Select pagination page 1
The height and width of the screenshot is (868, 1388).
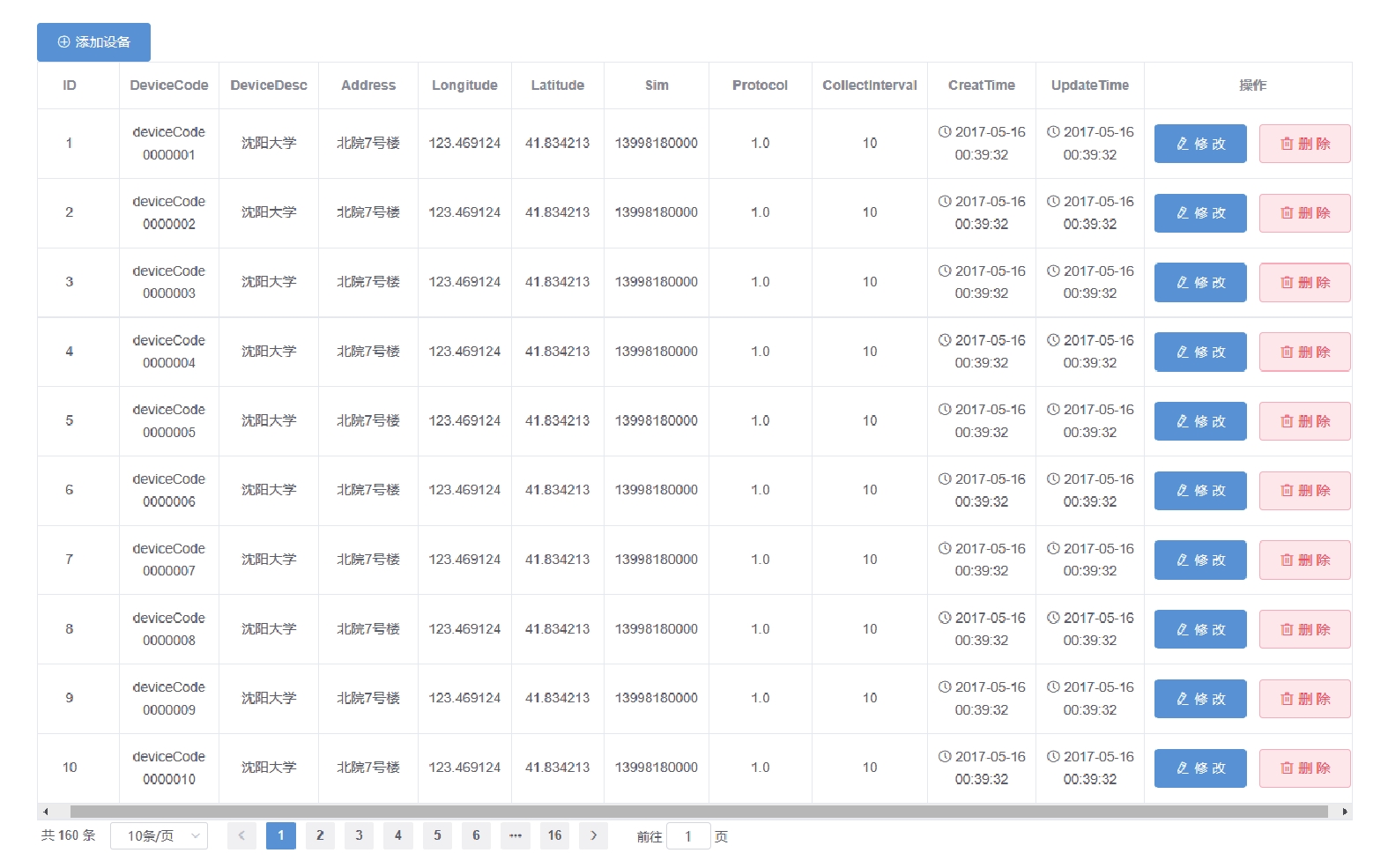click(281, 835)
